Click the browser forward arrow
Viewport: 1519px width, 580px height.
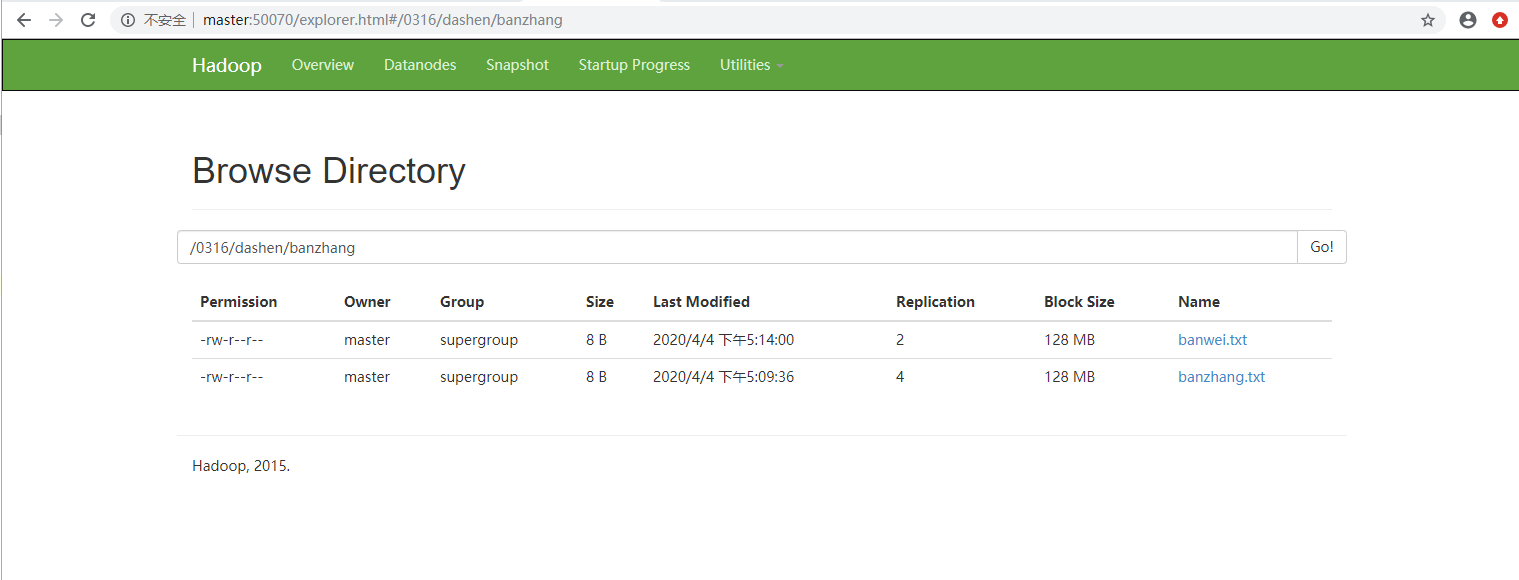tap(56, 20)
